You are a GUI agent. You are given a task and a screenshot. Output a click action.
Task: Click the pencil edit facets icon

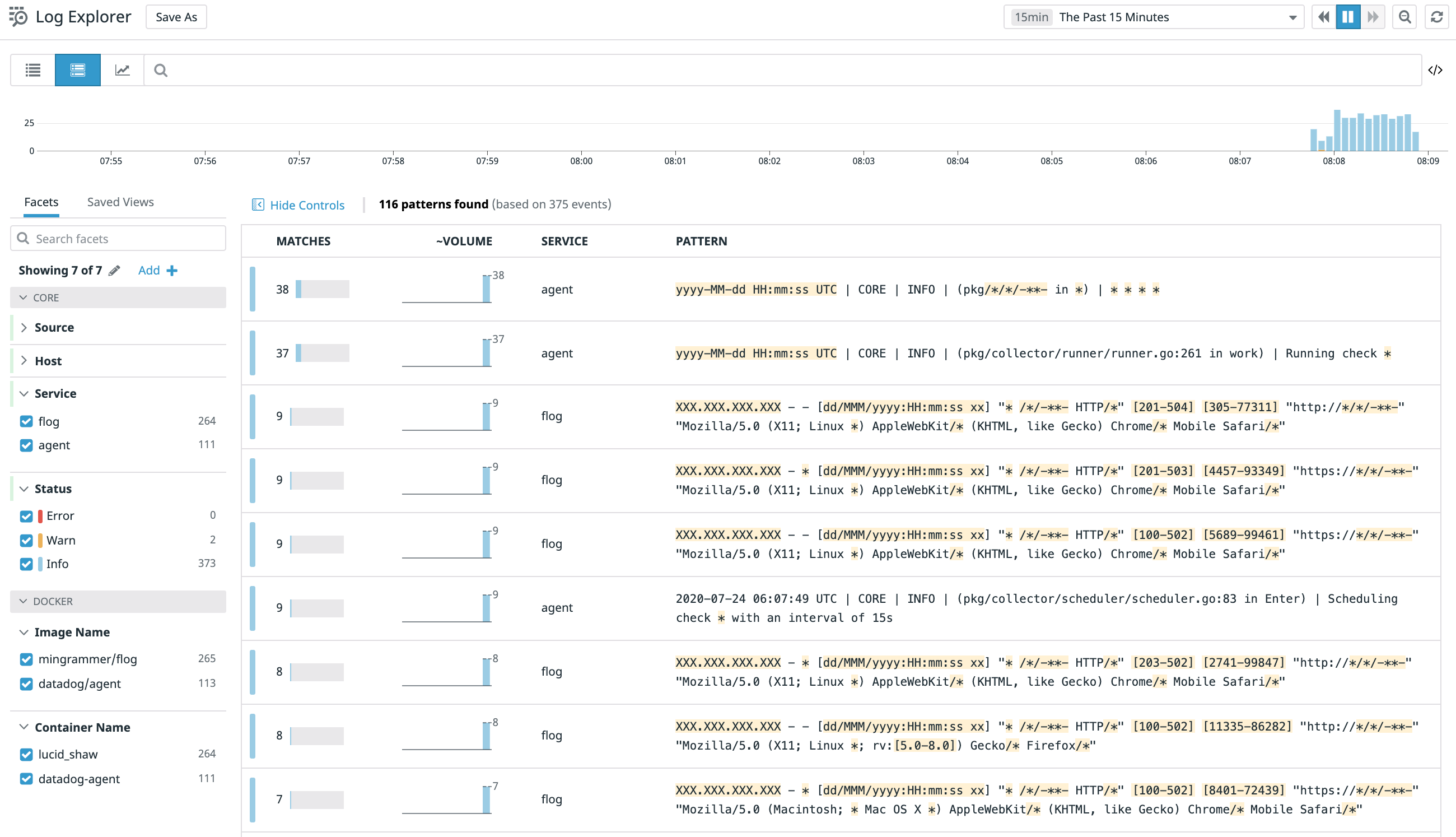(114, 270)
